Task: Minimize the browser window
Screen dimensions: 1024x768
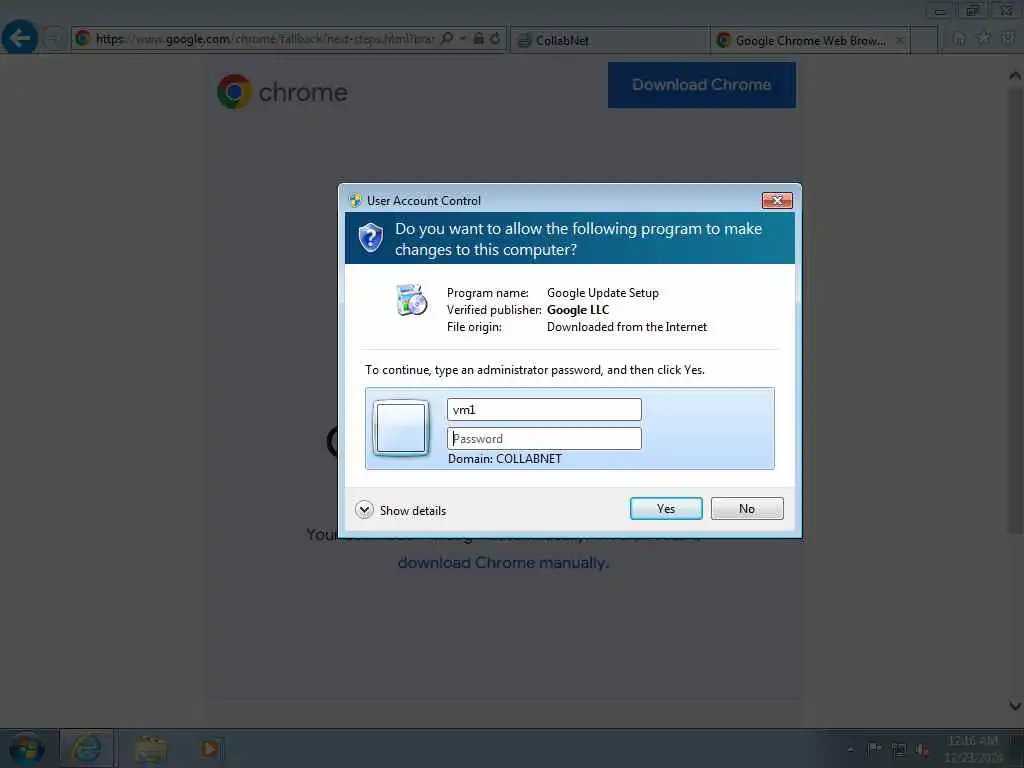Action: (940, 10)
